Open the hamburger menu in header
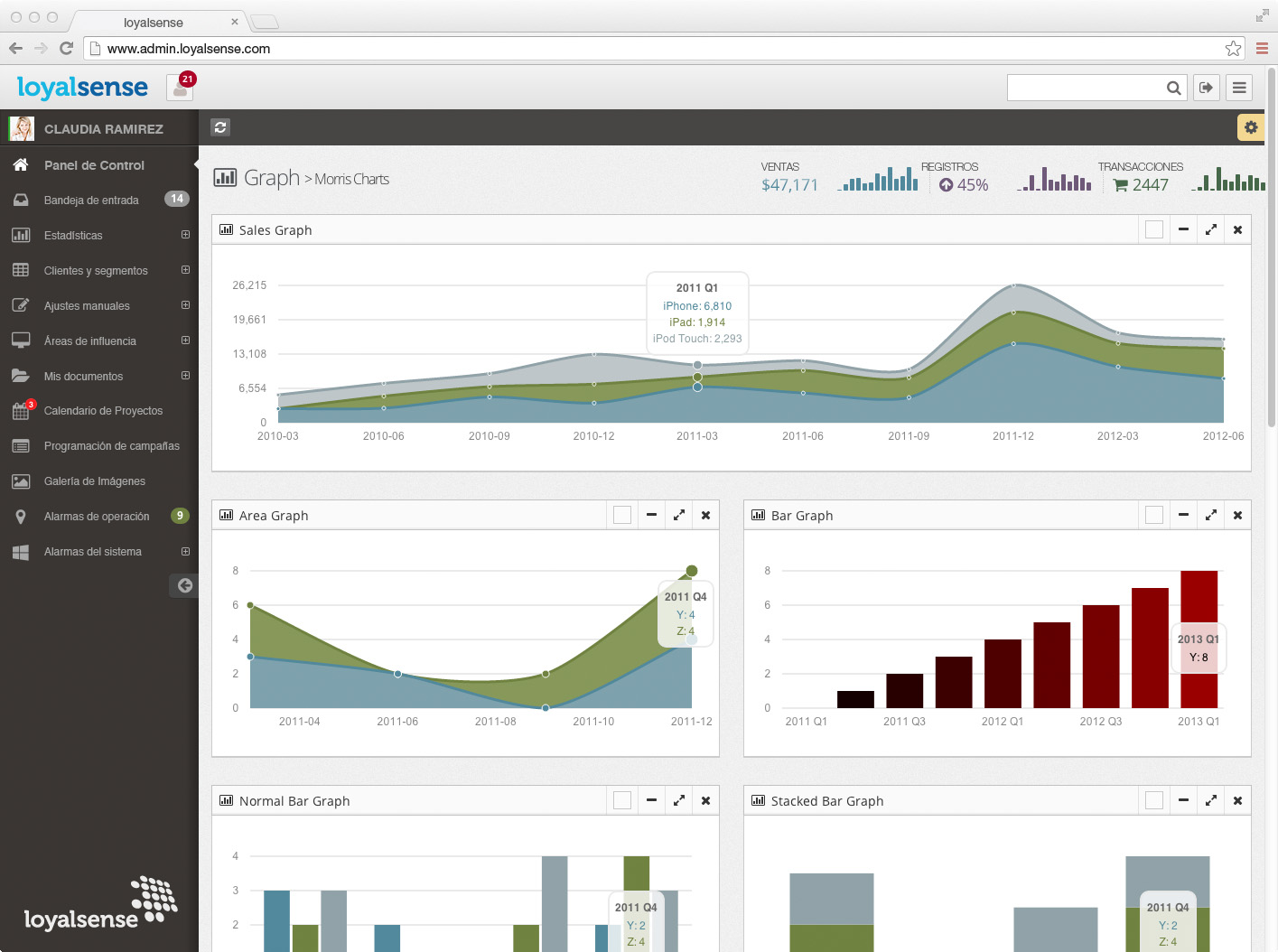Viewport: 1278px width, 952px height. tap(1239, 88)
